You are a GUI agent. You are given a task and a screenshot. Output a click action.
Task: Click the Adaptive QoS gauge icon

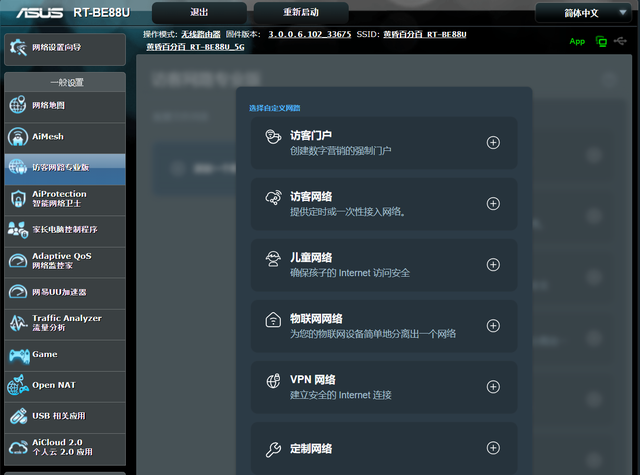[18, 260]
